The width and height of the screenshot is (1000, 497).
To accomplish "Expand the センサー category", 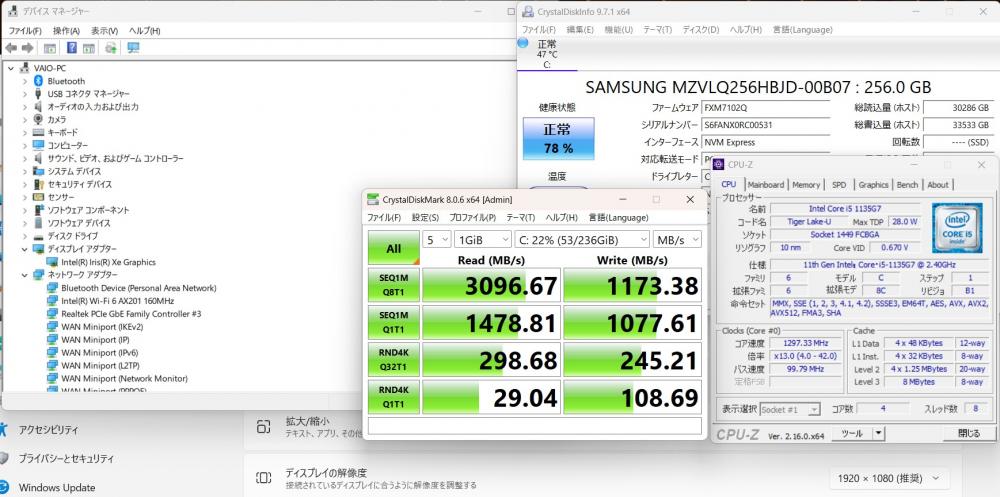I will point(24,197).
